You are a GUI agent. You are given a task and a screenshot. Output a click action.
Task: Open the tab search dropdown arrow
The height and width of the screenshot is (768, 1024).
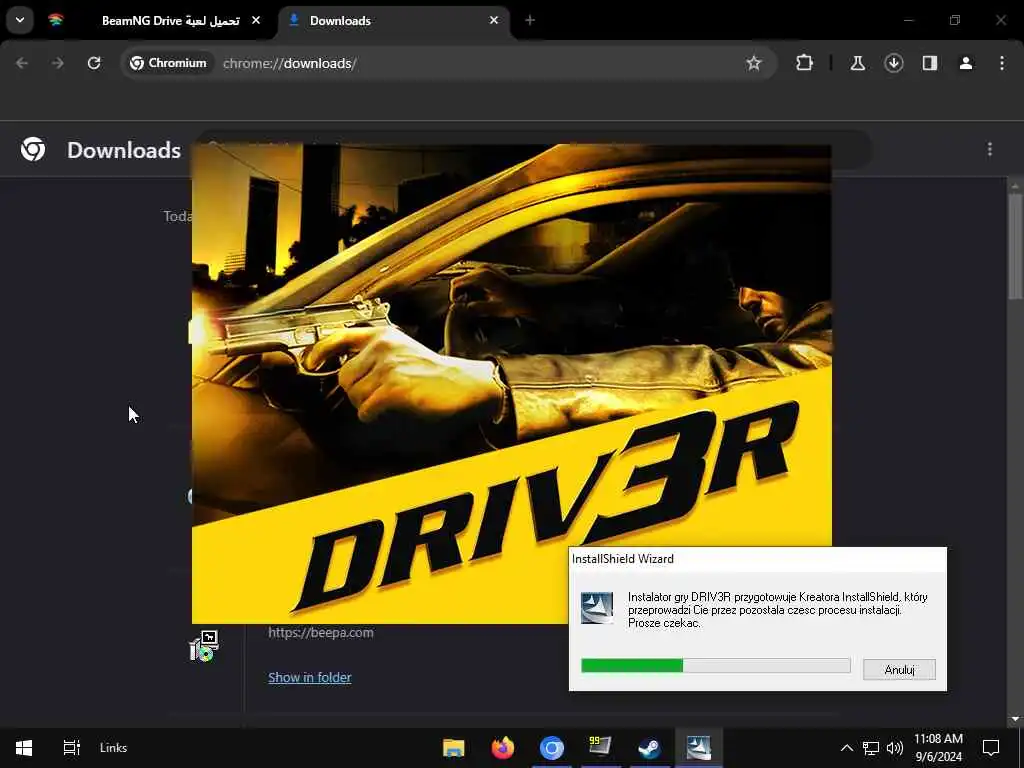tap(20, 20)
